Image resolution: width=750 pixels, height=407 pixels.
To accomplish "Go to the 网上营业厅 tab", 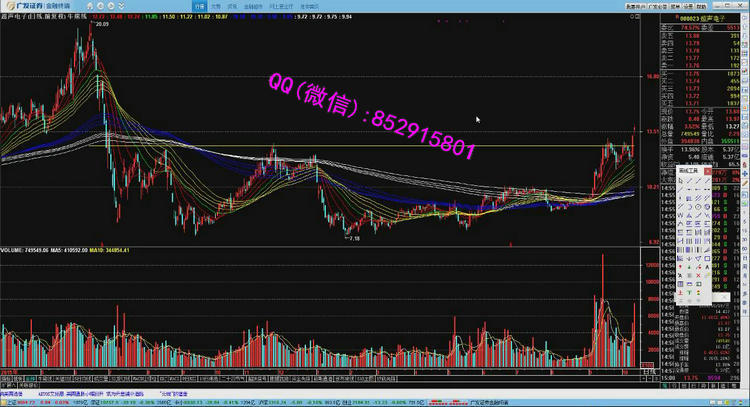I will coord(276,6).
